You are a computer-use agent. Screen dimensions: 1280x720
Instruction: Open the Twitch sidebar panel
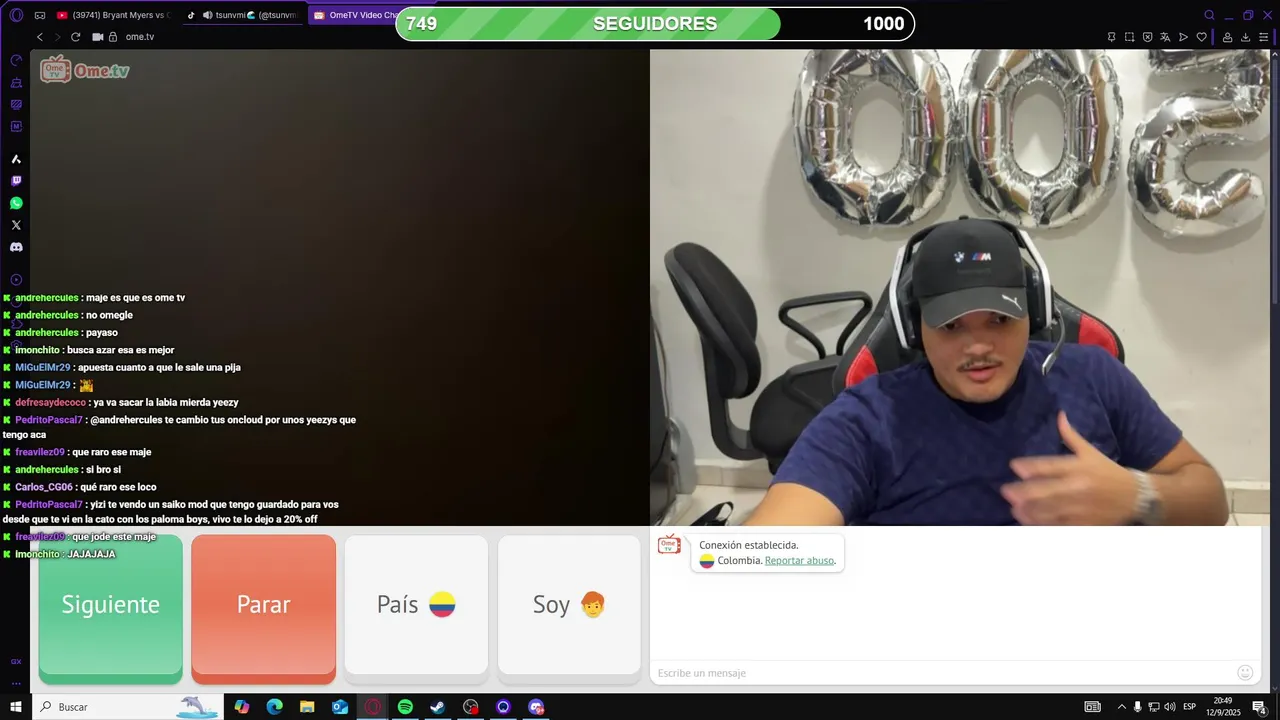(x=16, y=181)
